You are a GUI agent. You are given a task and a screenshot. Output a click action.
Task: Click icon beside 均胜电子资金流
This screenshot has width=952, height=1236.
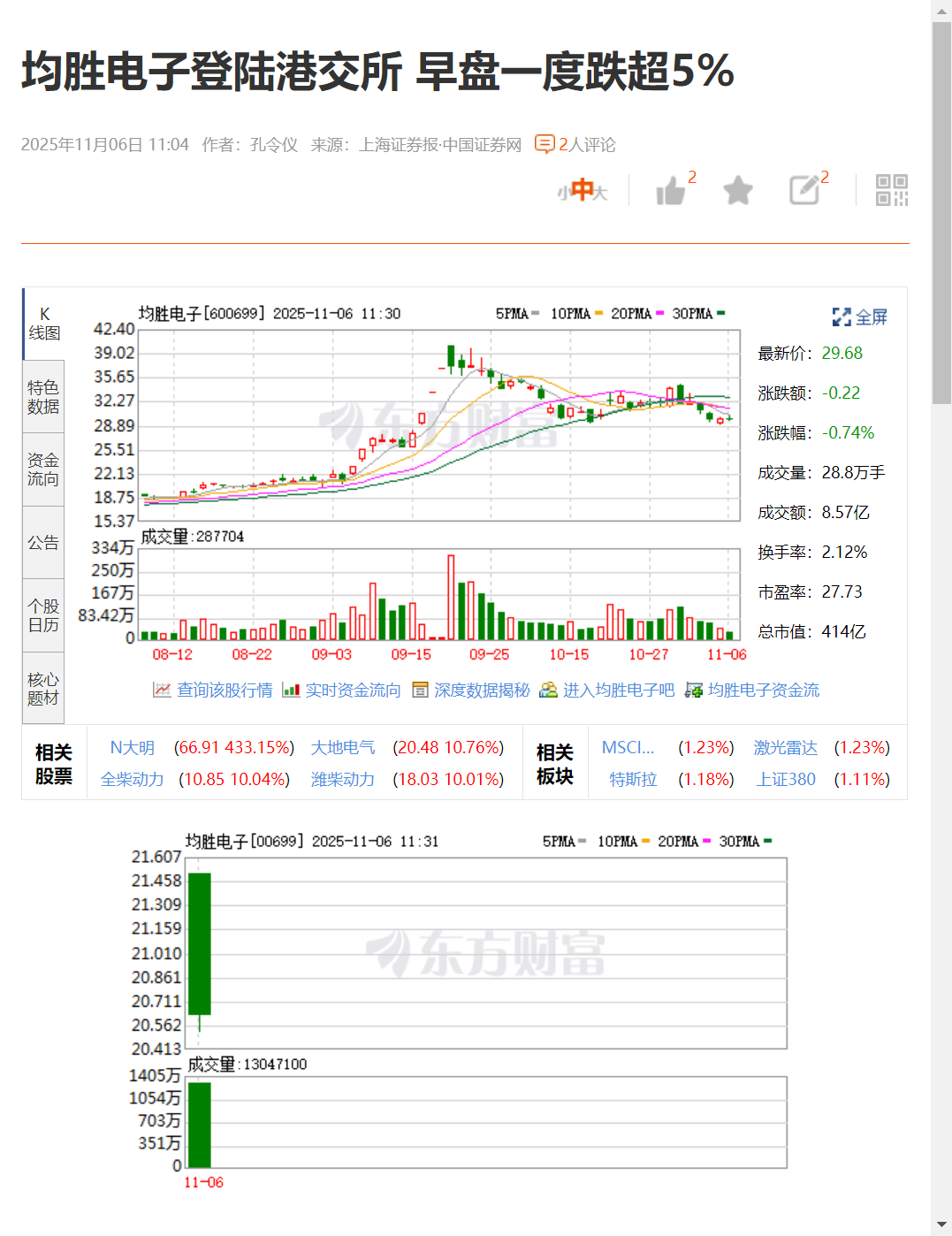point(694,690)
